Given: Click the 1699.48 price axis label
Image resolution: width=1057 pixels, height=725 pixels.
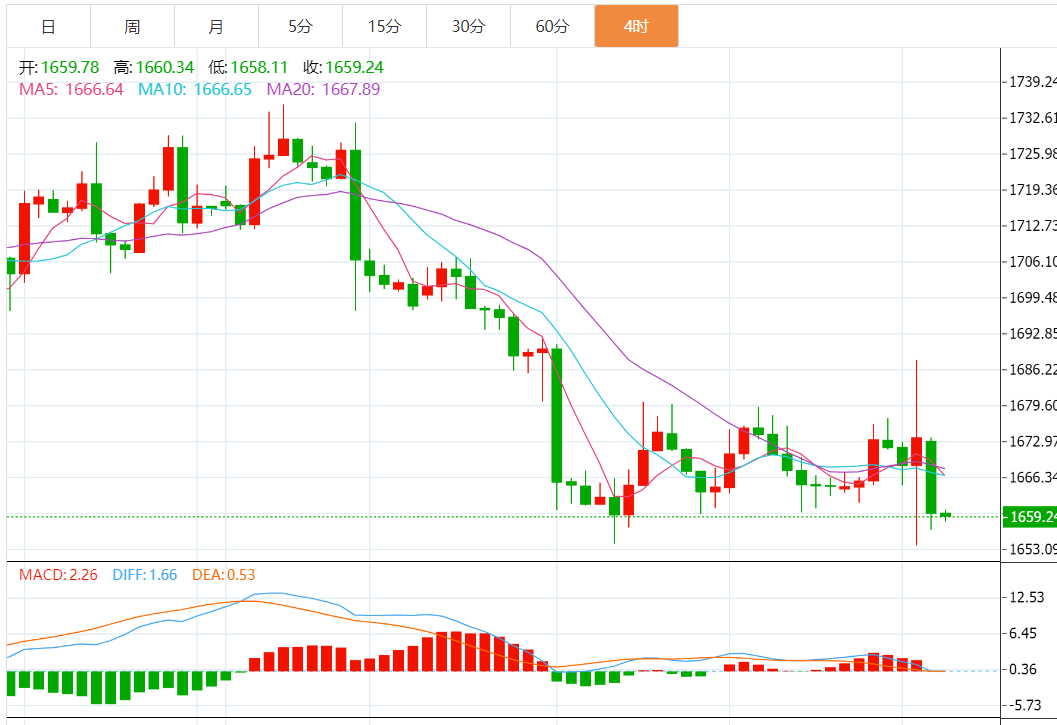Looking at the screenshot, I should click(1032, 297).
